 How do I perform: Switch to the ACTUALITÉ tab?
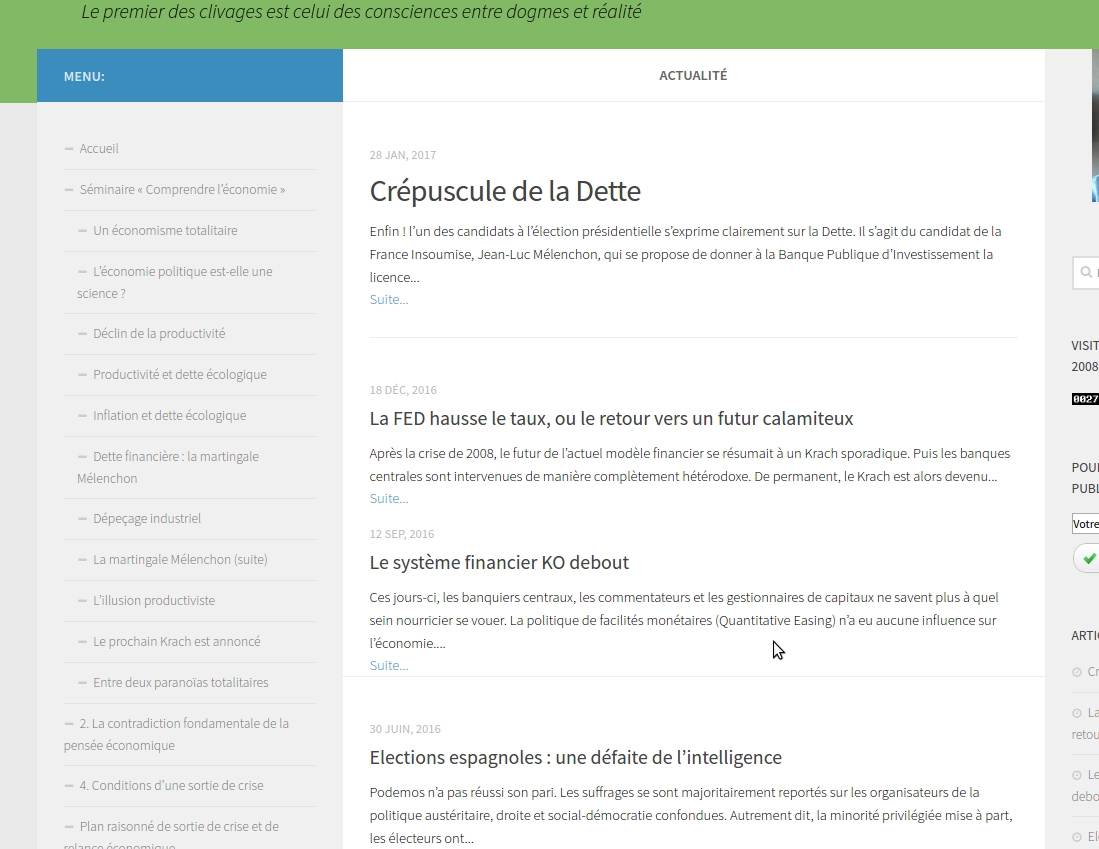pyautogui.click(x=693, y=74)
